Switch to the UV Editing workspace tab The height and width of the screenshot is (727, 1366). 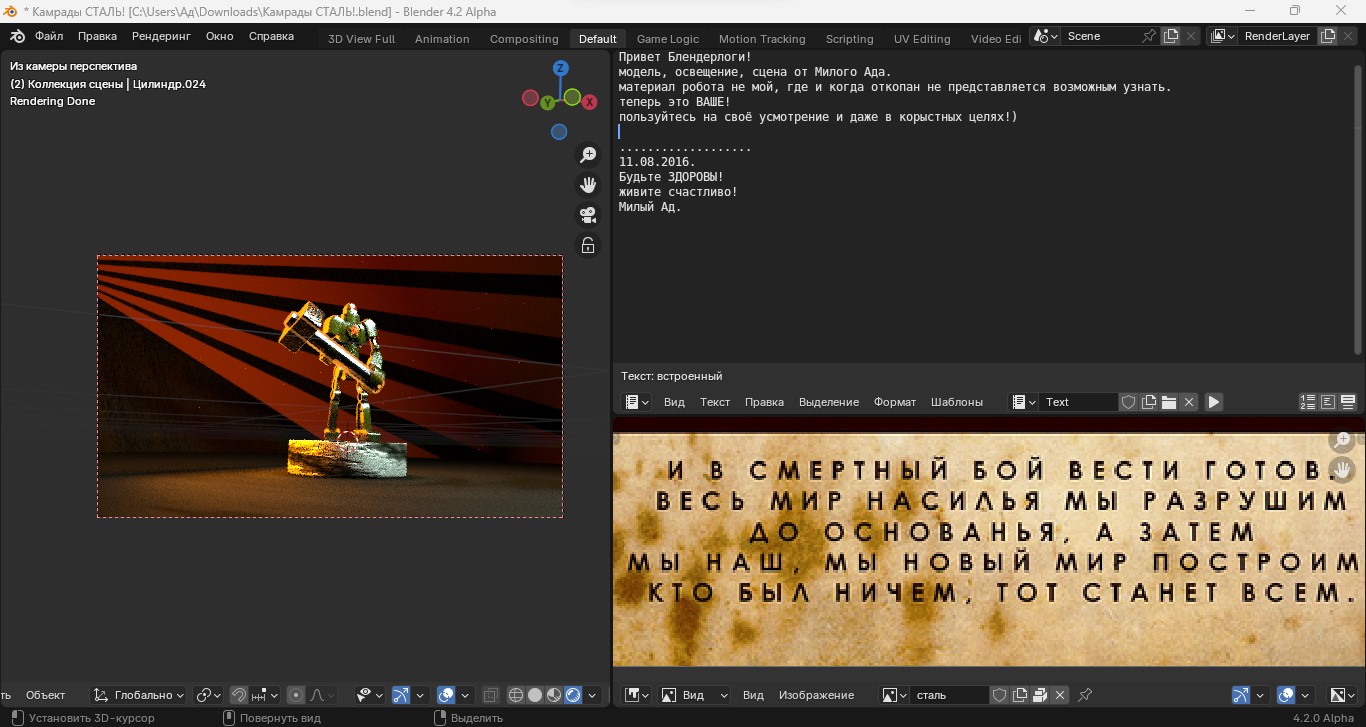922,39
